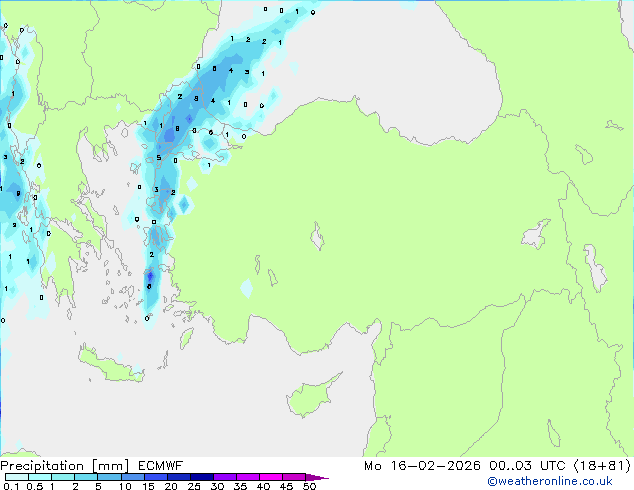The width and height of the screenshot is (634, 490).
Task: Click the 0.1–0.5 mm legend color swatch
Action: coord(17,477)
